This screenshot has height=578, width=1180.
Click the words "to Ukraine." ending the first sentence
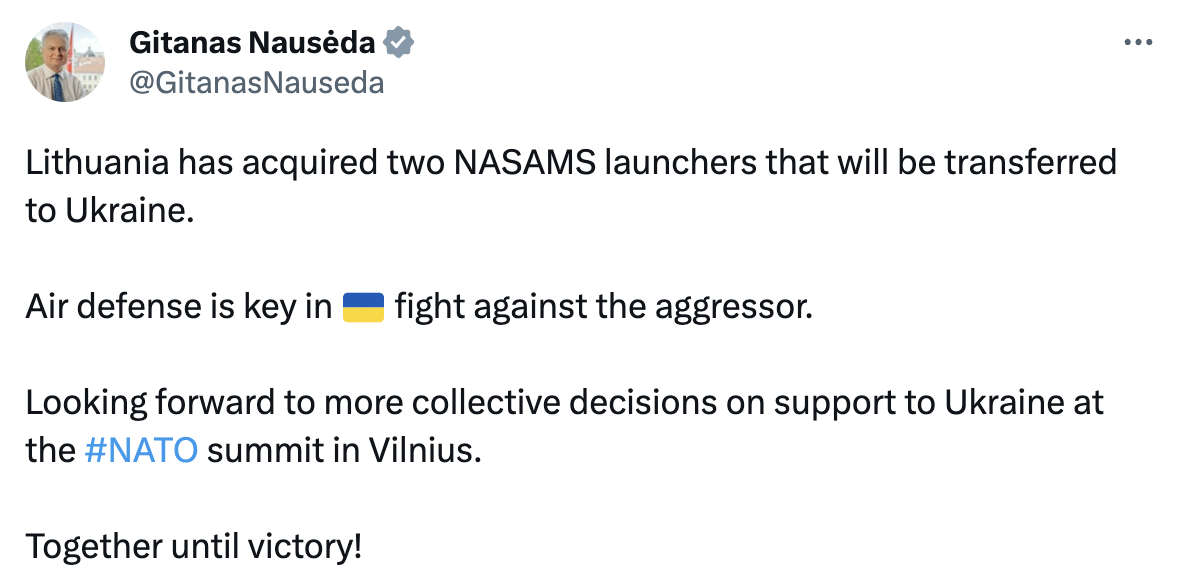(108, 211)
